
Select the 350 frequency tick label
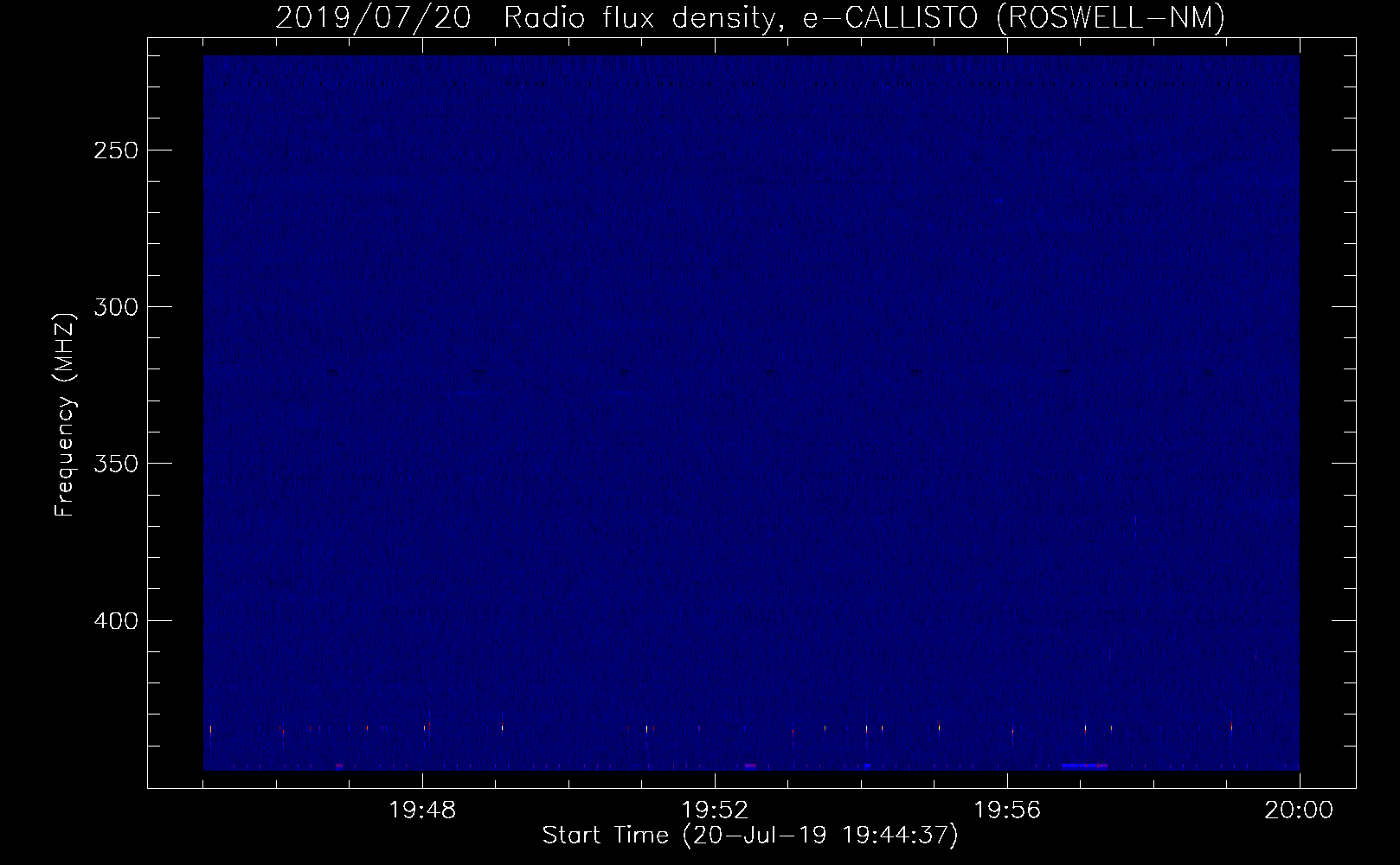coord(115,464)
